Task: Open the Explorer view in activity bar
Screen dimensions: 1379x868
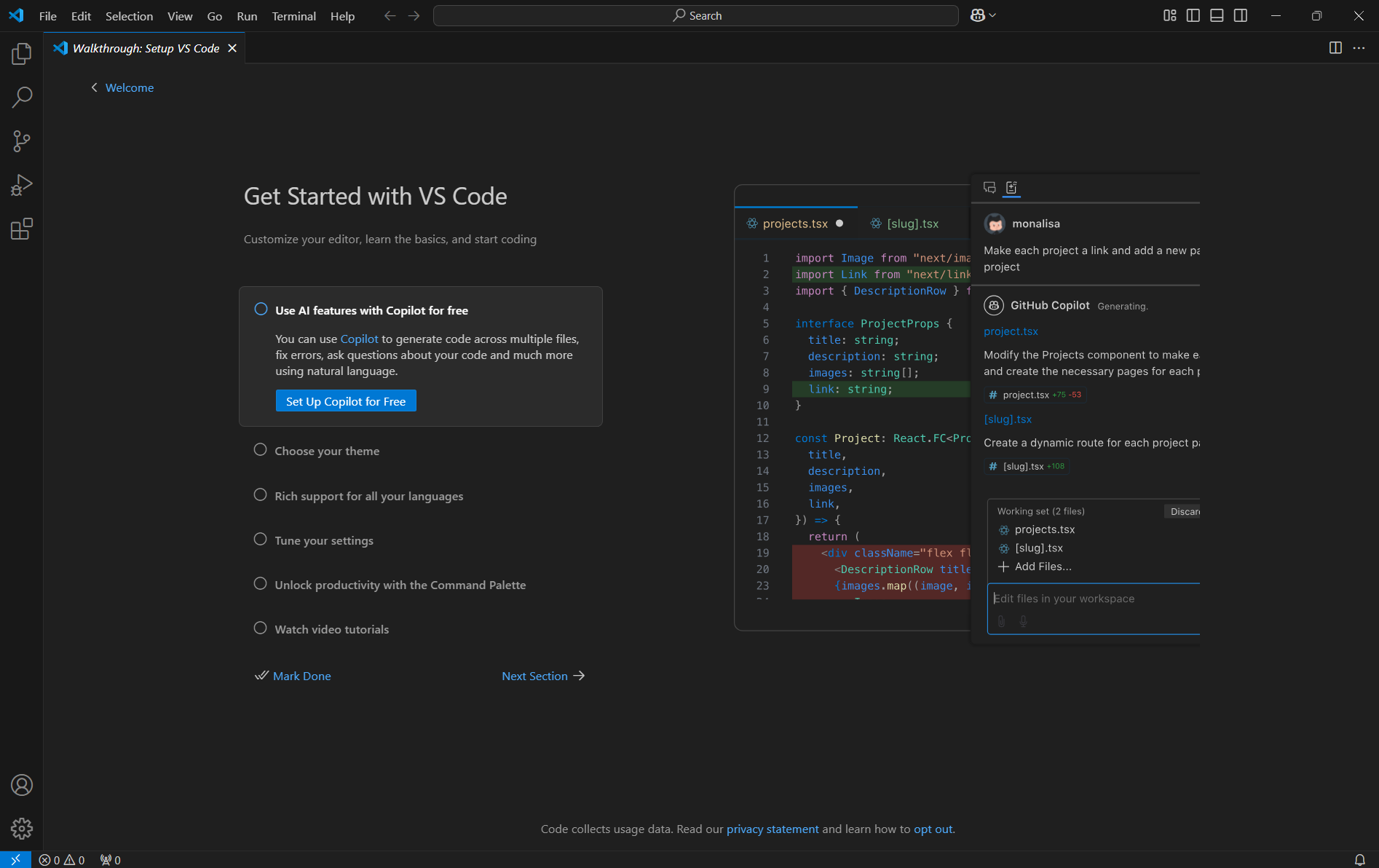Action: (x=22, y=53)
